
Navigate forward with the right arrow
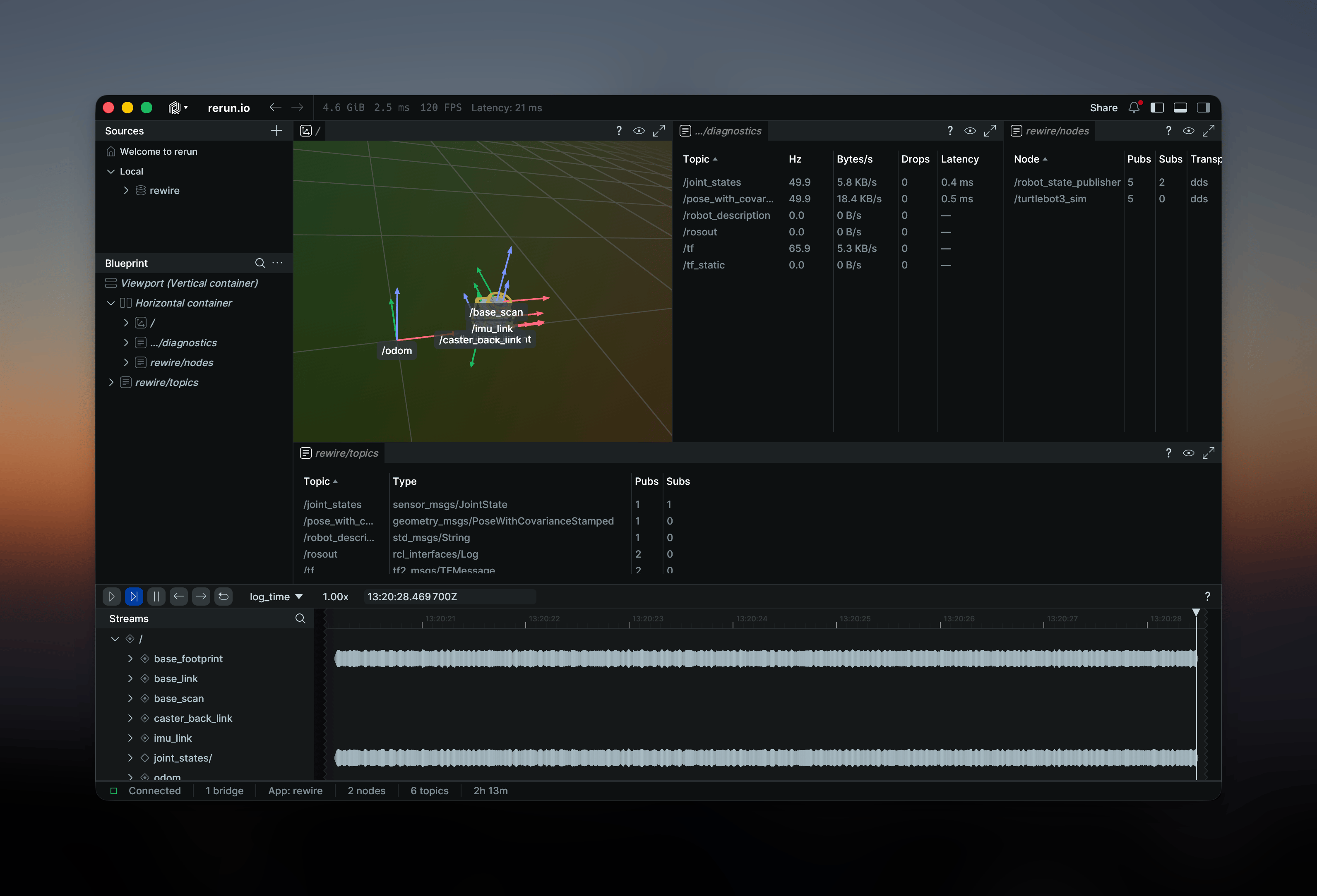pyautogui.click(x=298, y=107)
